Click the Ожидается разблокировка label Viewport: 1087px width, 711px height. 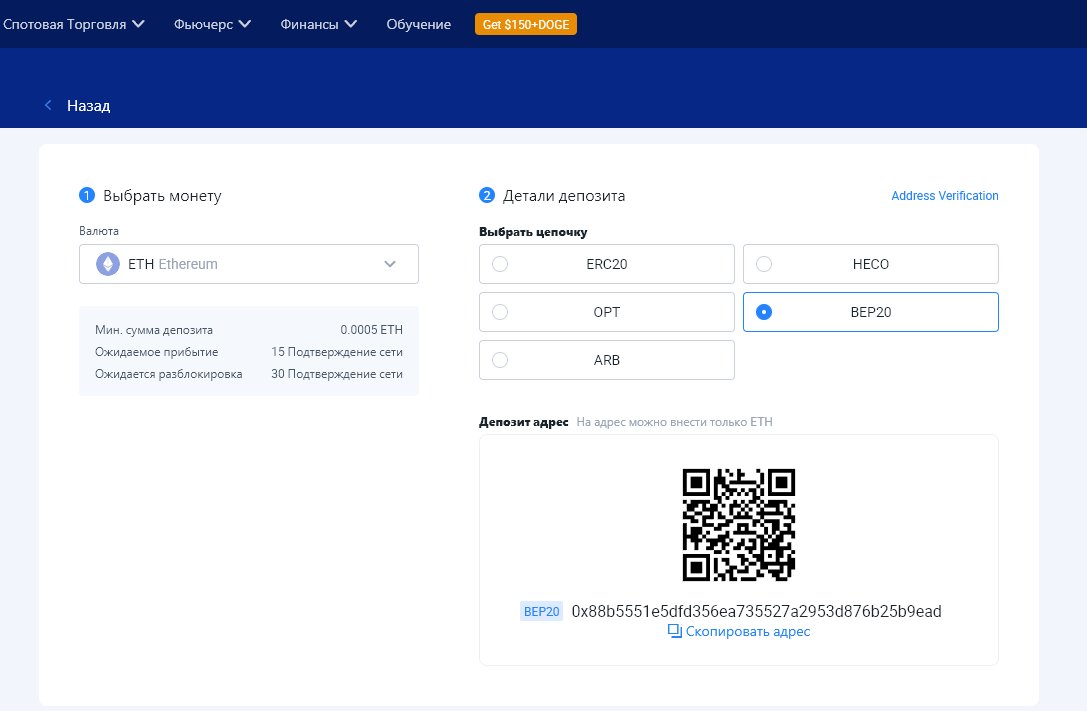(168, 374)
